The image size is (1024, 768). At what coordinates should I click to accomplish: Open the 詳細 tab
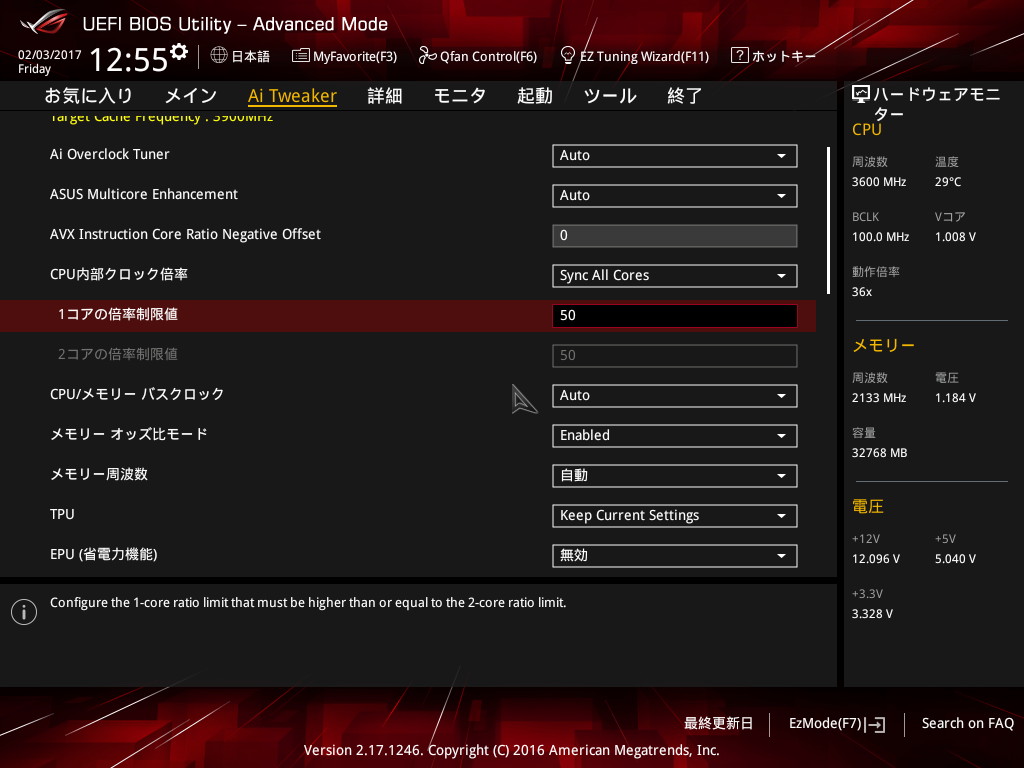pos(385,96)
